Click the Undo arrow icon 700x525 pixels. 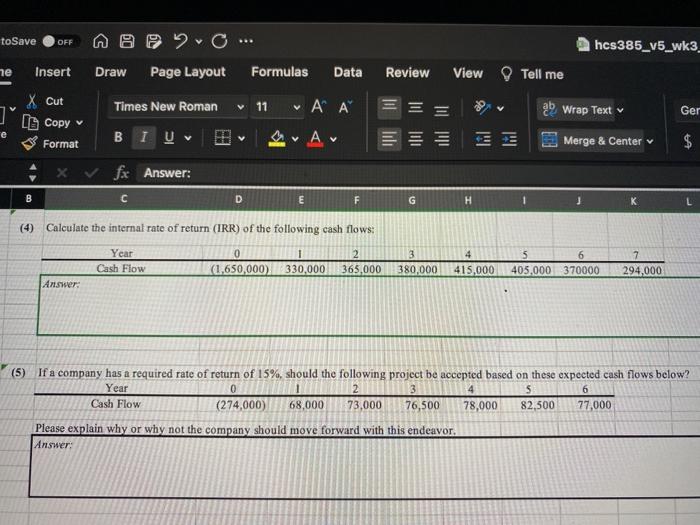(x=181, y=41)
